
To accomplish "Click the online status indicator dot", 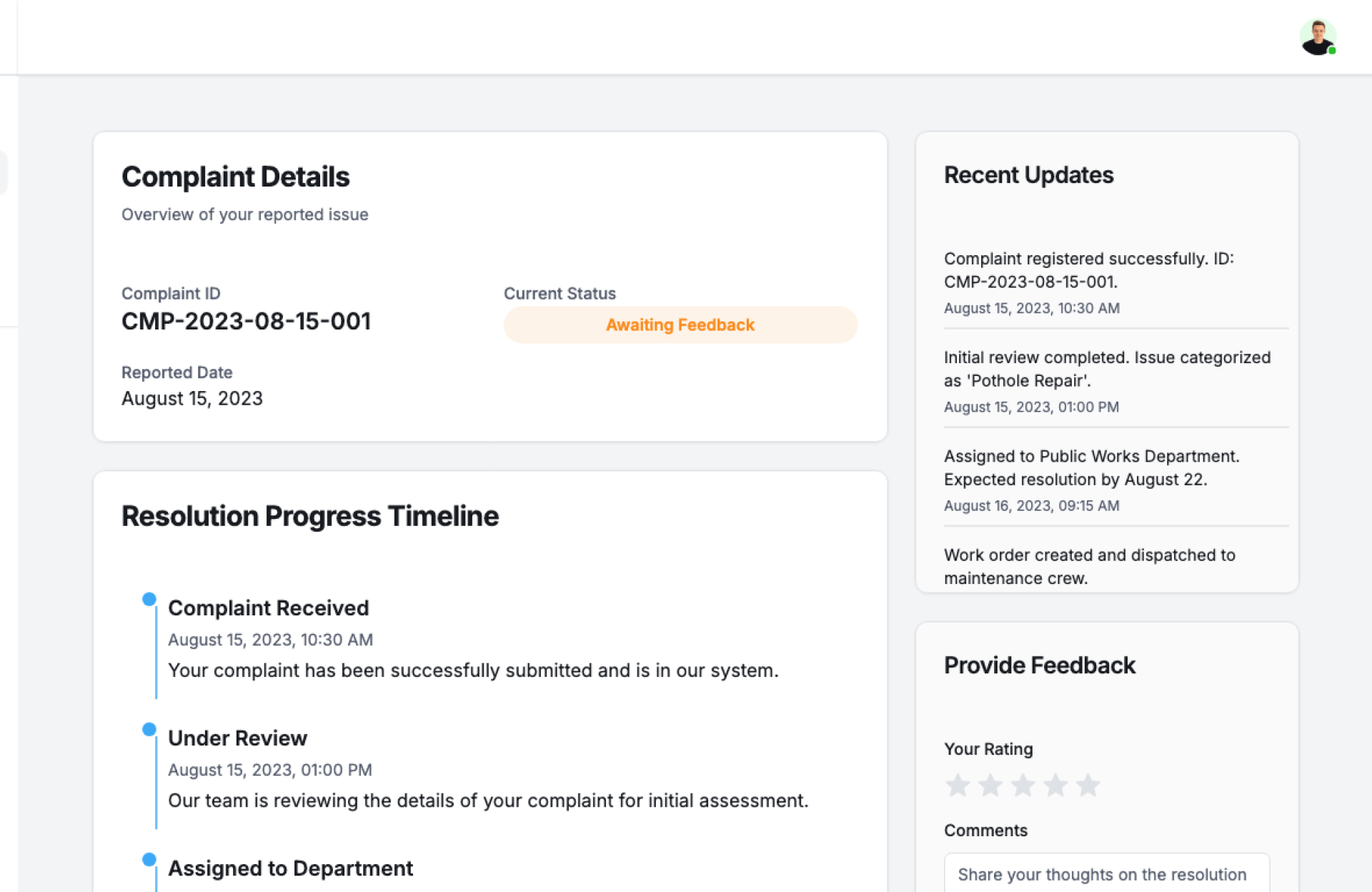I will tap(1332, 51).
